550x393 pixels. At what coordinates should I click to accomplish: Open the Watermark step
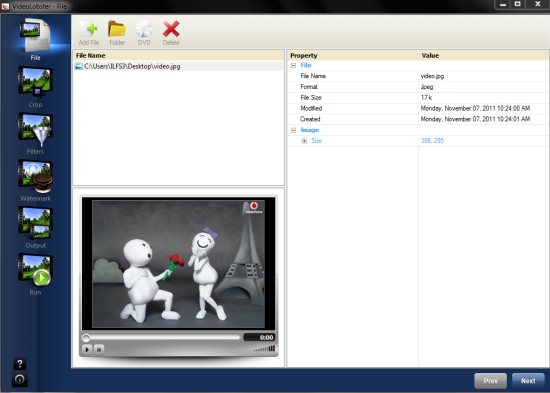(x=35, y=180)
